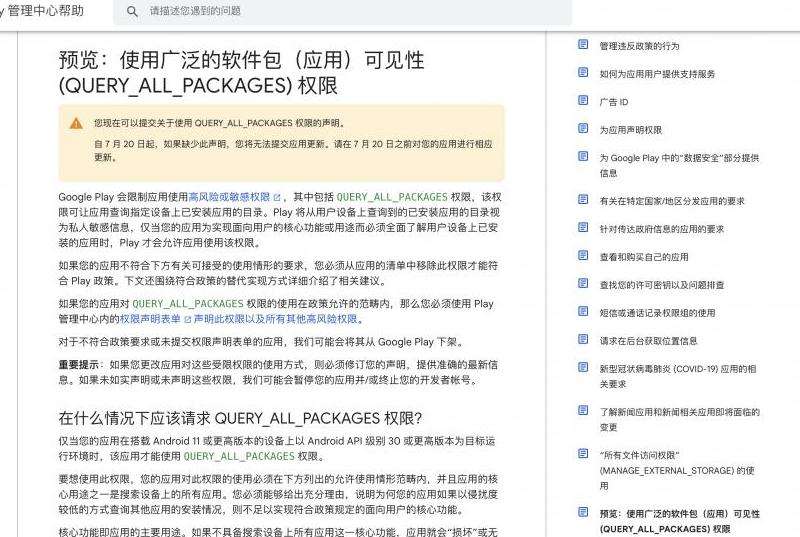Click document icon beside 有关在特定国家/地区分发应用的要求

[583, 199]
